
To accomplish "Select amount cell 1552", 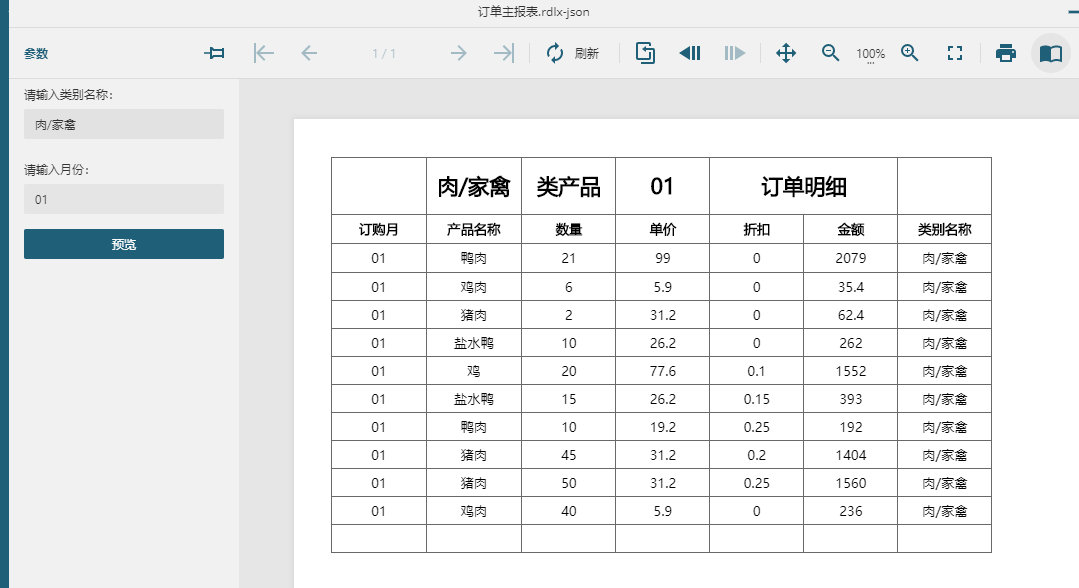I will tap(851, 371).
